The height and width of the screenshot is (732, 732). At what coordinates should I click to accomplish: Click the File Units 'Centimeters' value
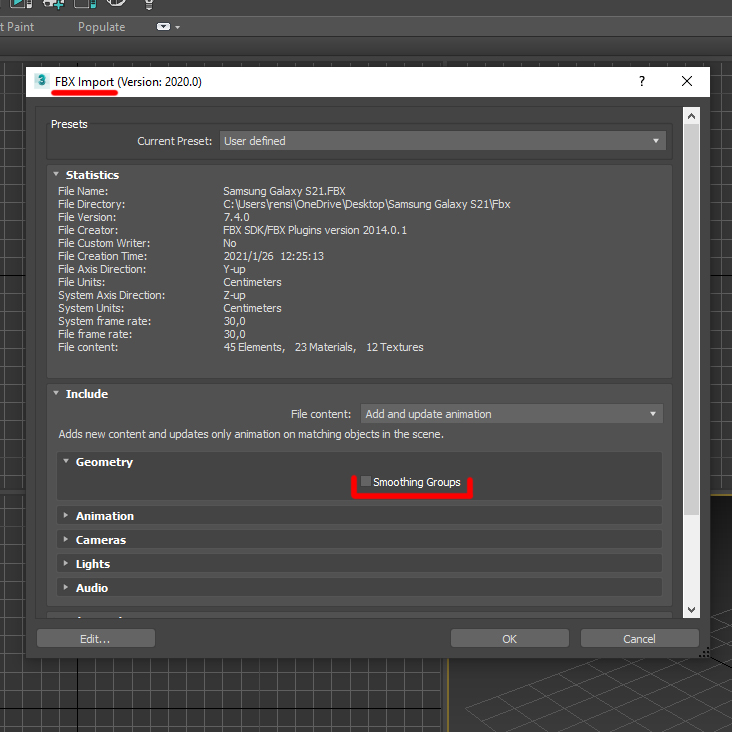point(253,282)
